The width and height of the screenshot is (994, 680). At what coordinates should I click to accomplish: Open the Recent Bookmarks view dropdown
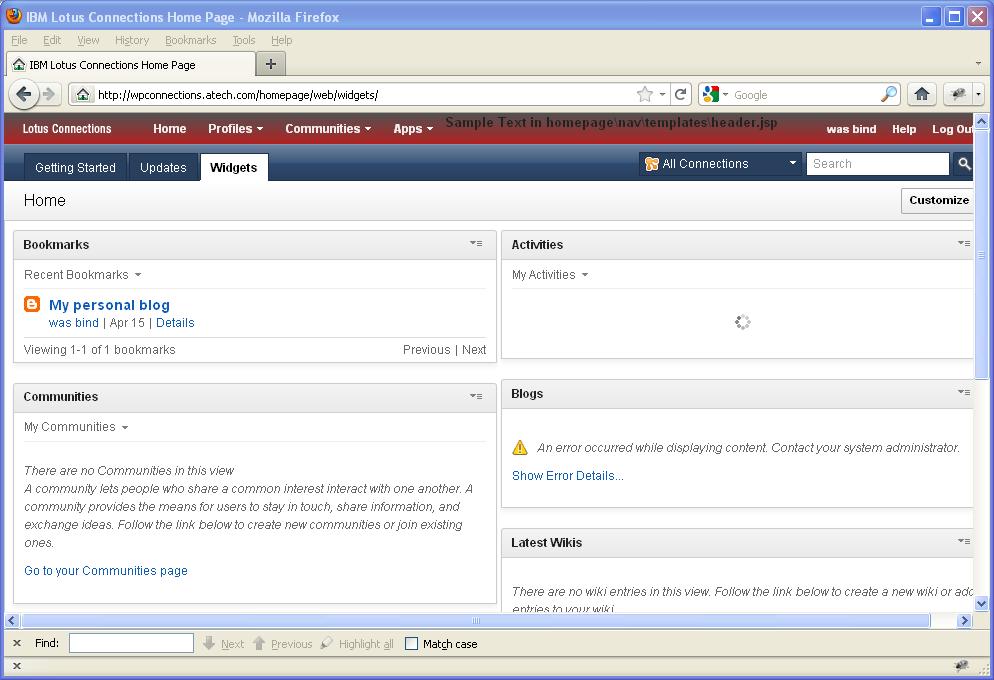[x=82, y=274]
